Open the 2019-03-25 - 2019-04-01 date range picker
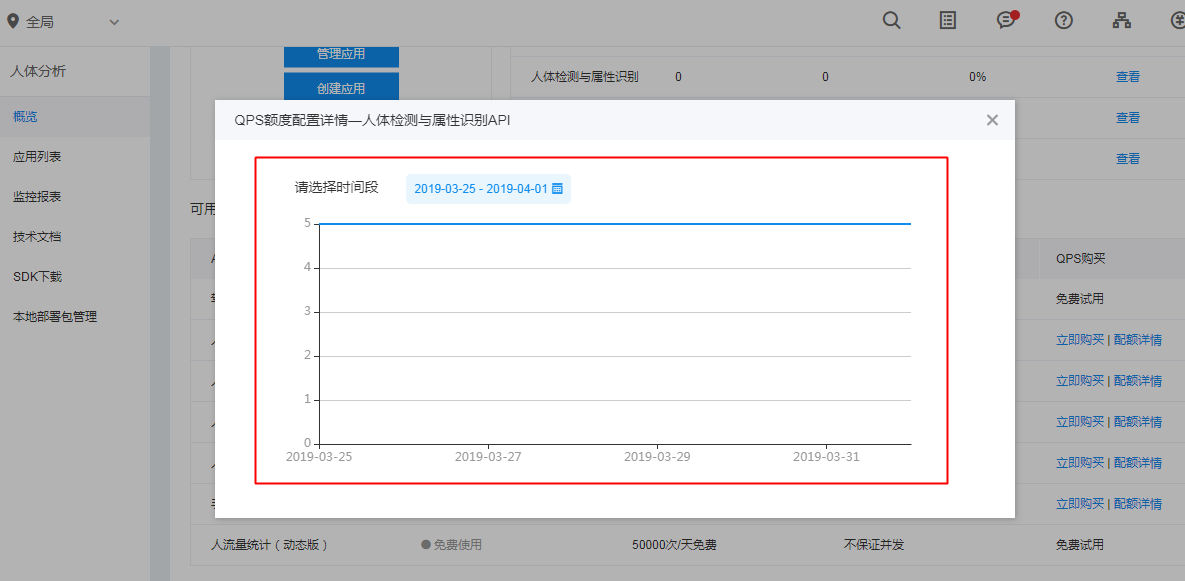 pyautogui.click(x=488, y=189)
